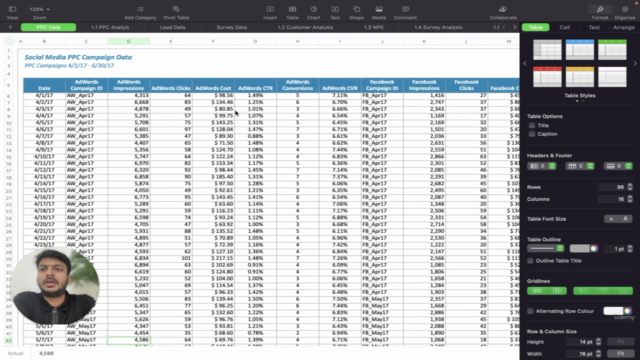The image size is (640, 360).
Task: Open the header columns count dropdown
Action: pos(542,166)
